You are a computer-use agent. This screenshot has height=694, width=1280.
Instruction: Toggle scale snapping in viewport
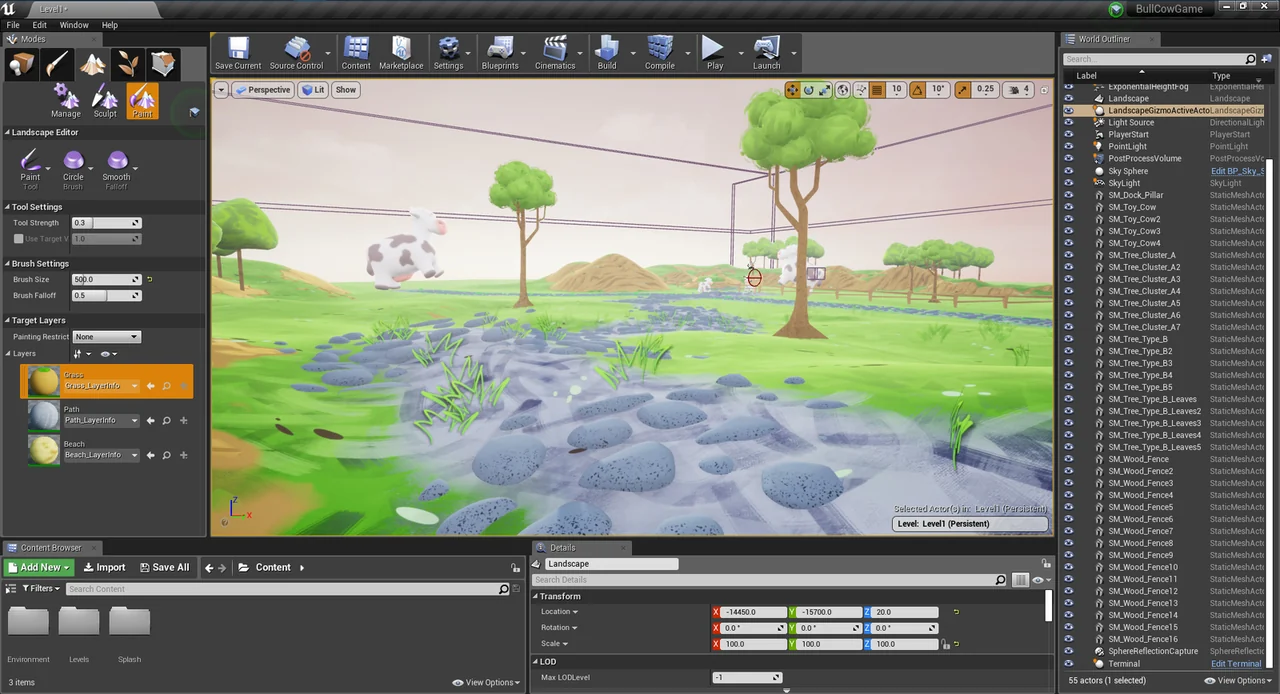(962, 90)
